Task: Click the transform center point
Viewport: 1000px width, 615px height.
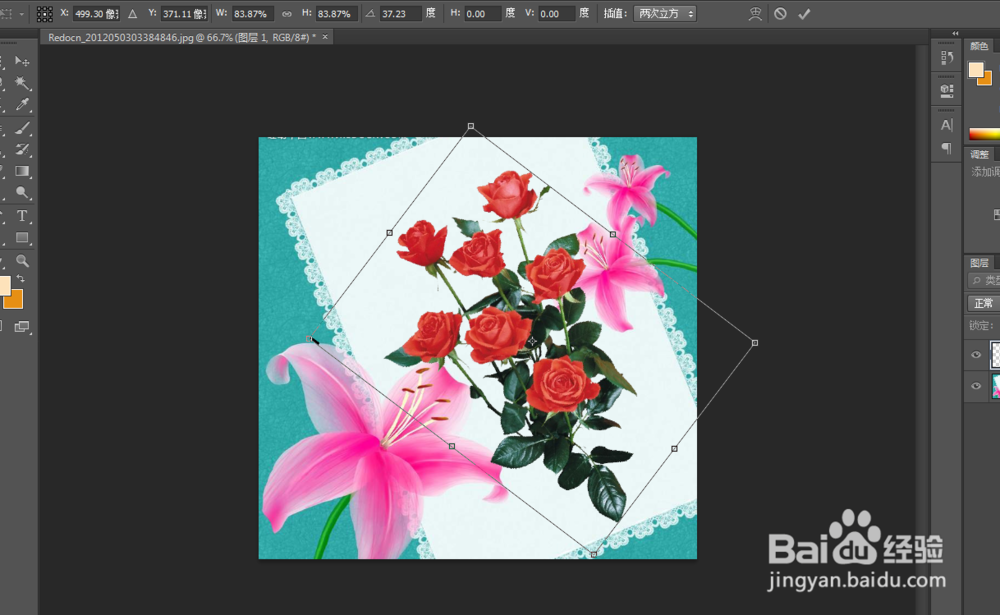Action: pos(532,341)
